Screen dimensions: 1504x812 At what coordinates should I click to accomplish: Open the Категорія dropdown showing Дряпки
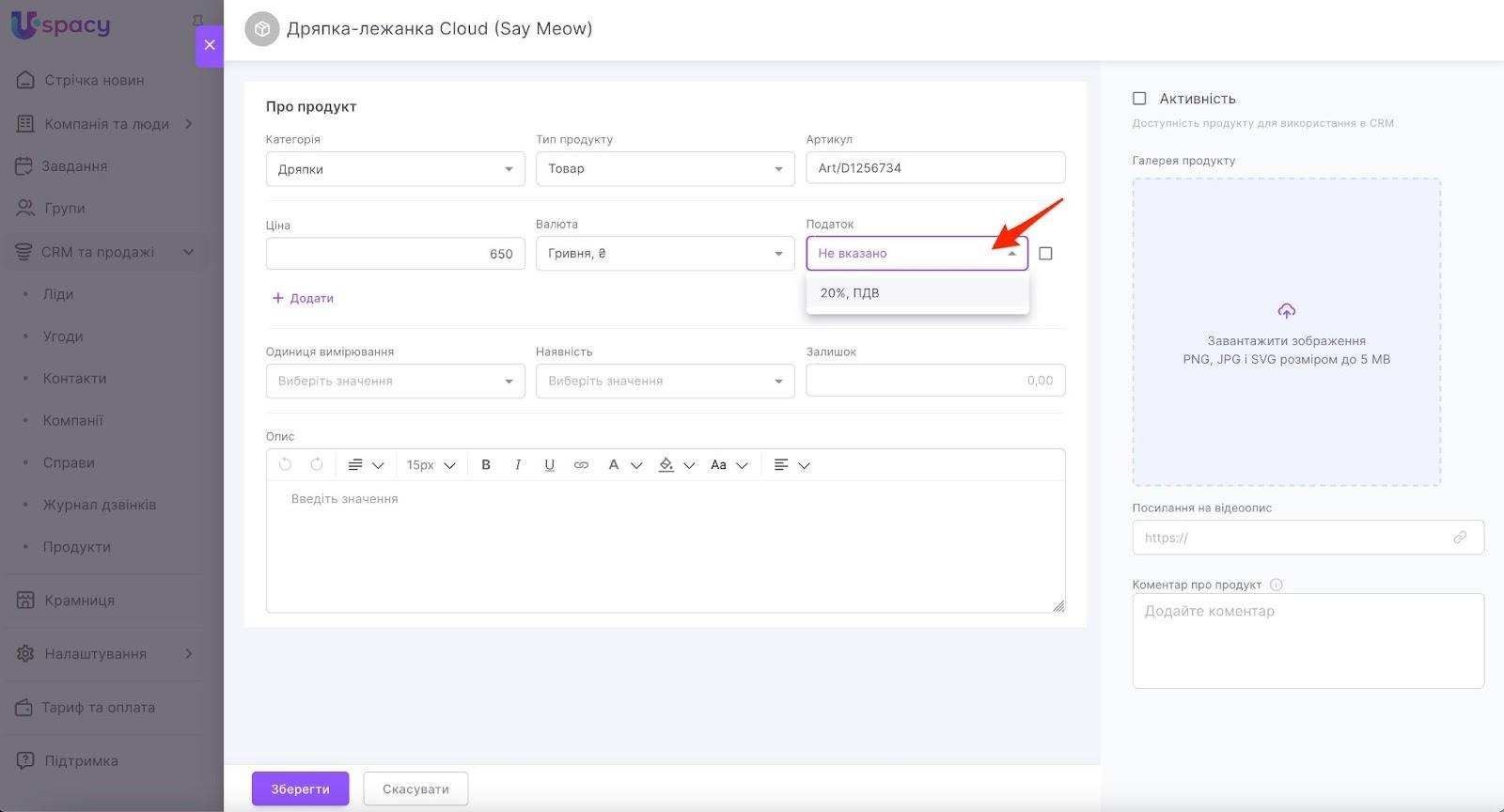(x=395, y=169)
